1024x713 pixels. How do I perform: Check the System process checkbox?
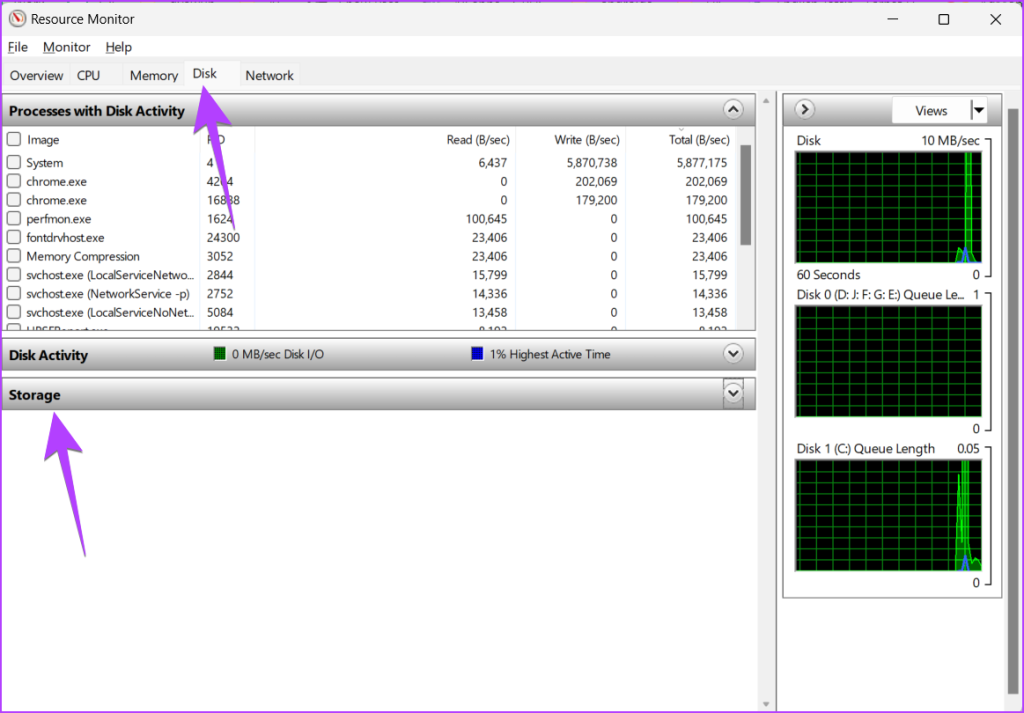14,162
